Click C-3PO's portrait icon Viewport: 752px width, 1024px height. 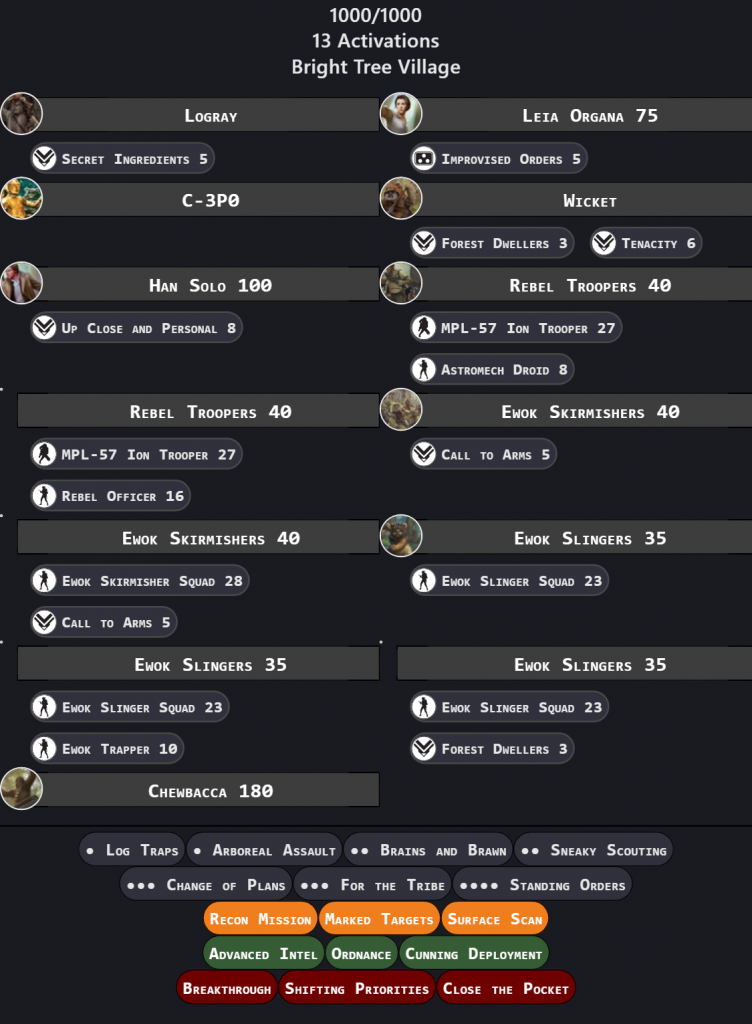[21, 198]
